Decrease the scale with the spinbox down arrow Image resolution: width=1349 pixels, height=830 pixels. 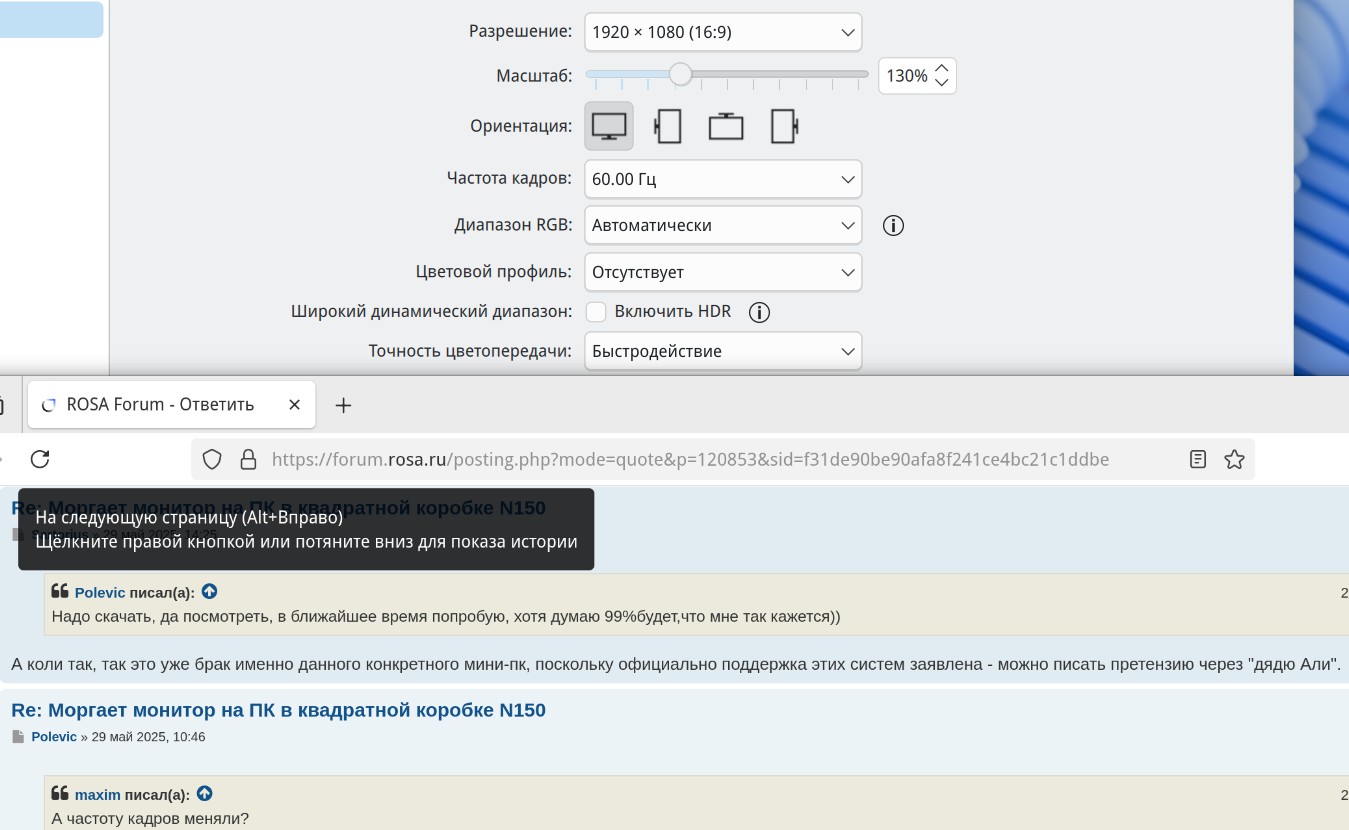pos(942,83)
